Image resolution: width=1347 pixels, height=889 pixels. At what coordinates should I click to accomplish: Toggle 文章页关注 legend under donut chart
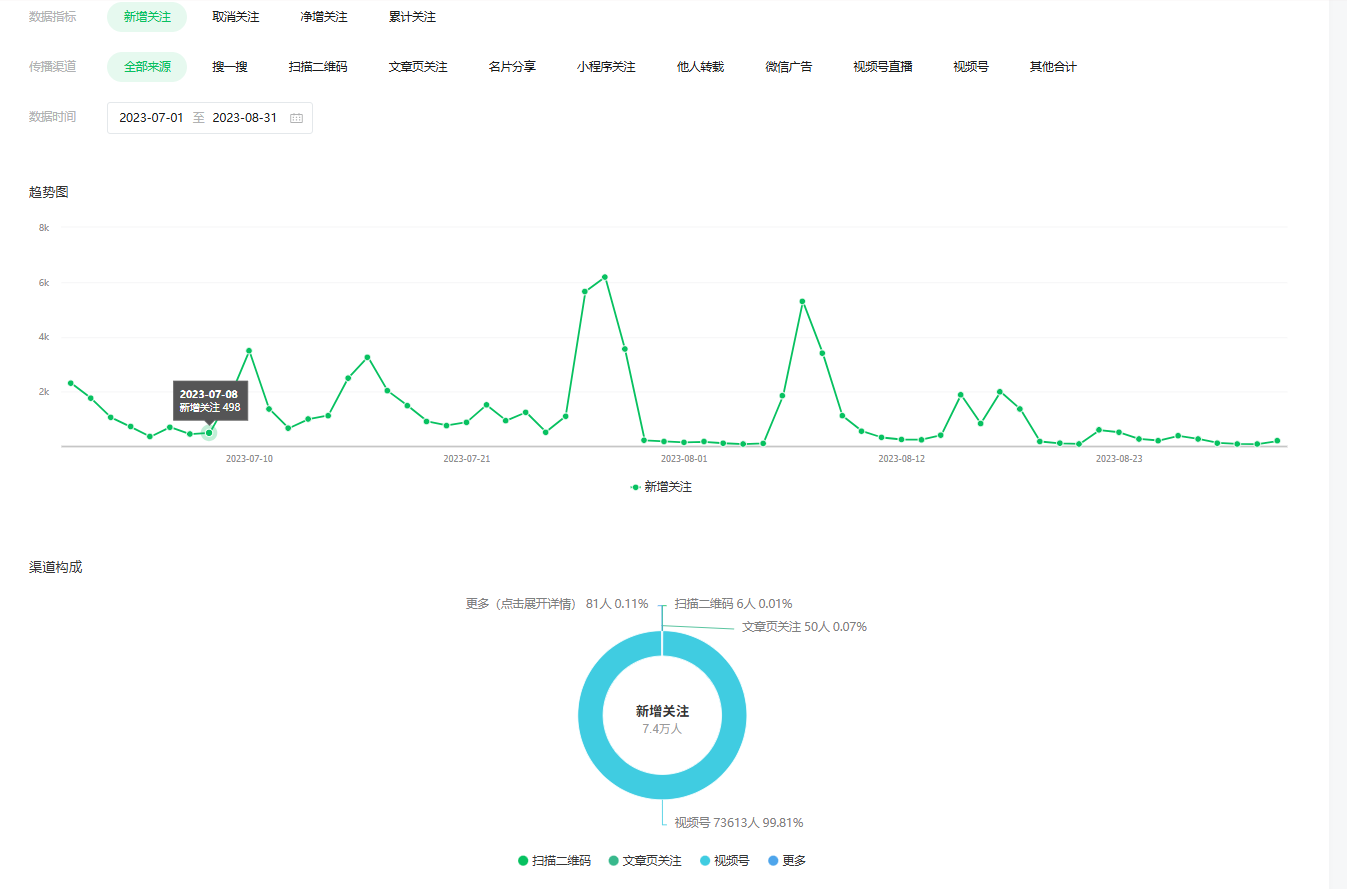(x=645, y=860)
